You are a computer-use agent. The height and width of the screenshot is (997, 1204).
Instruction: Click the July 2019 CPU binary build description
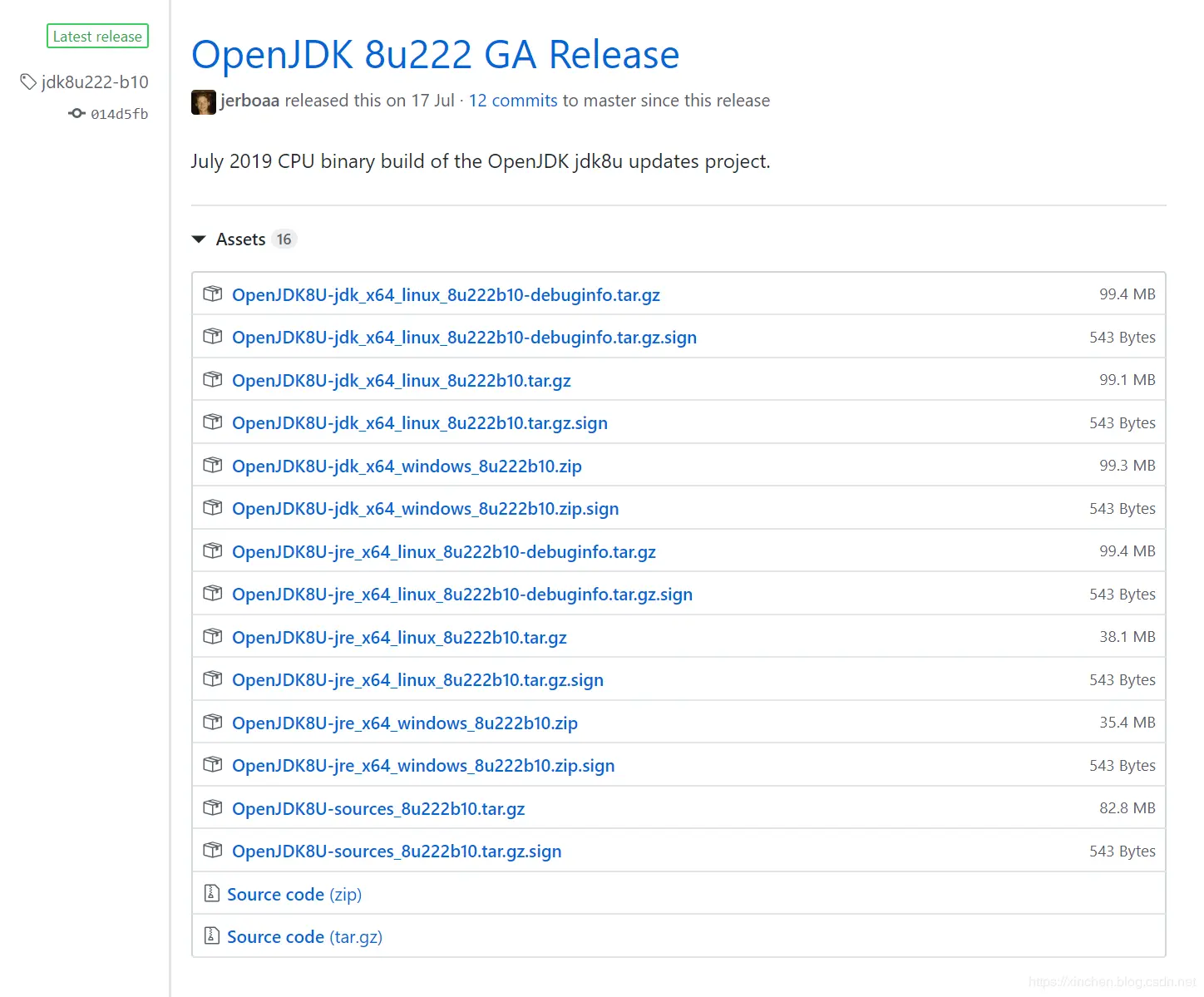(481, 161)
